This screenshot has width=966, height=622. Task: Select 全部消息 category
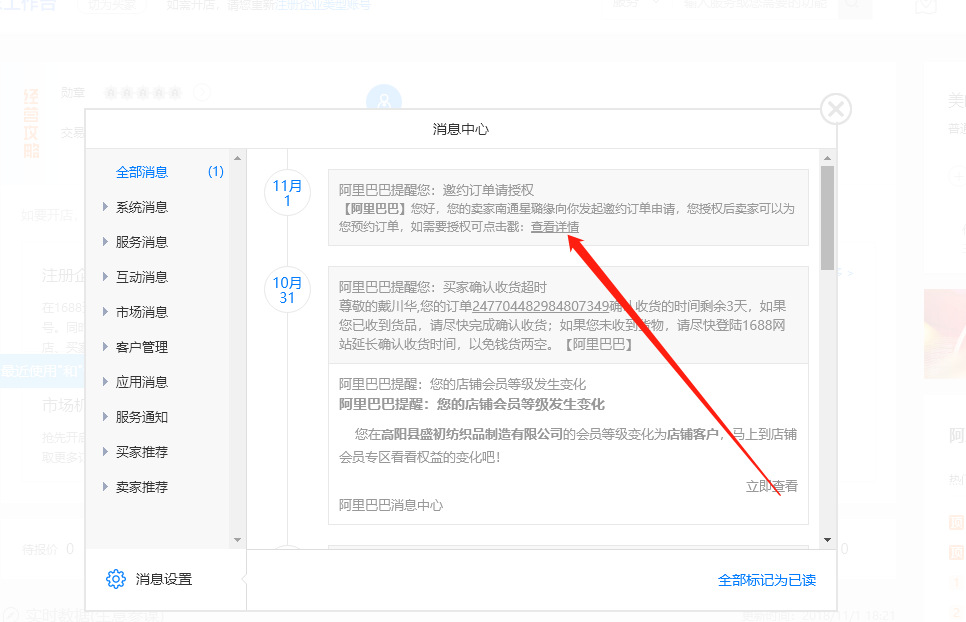[142, 172]
